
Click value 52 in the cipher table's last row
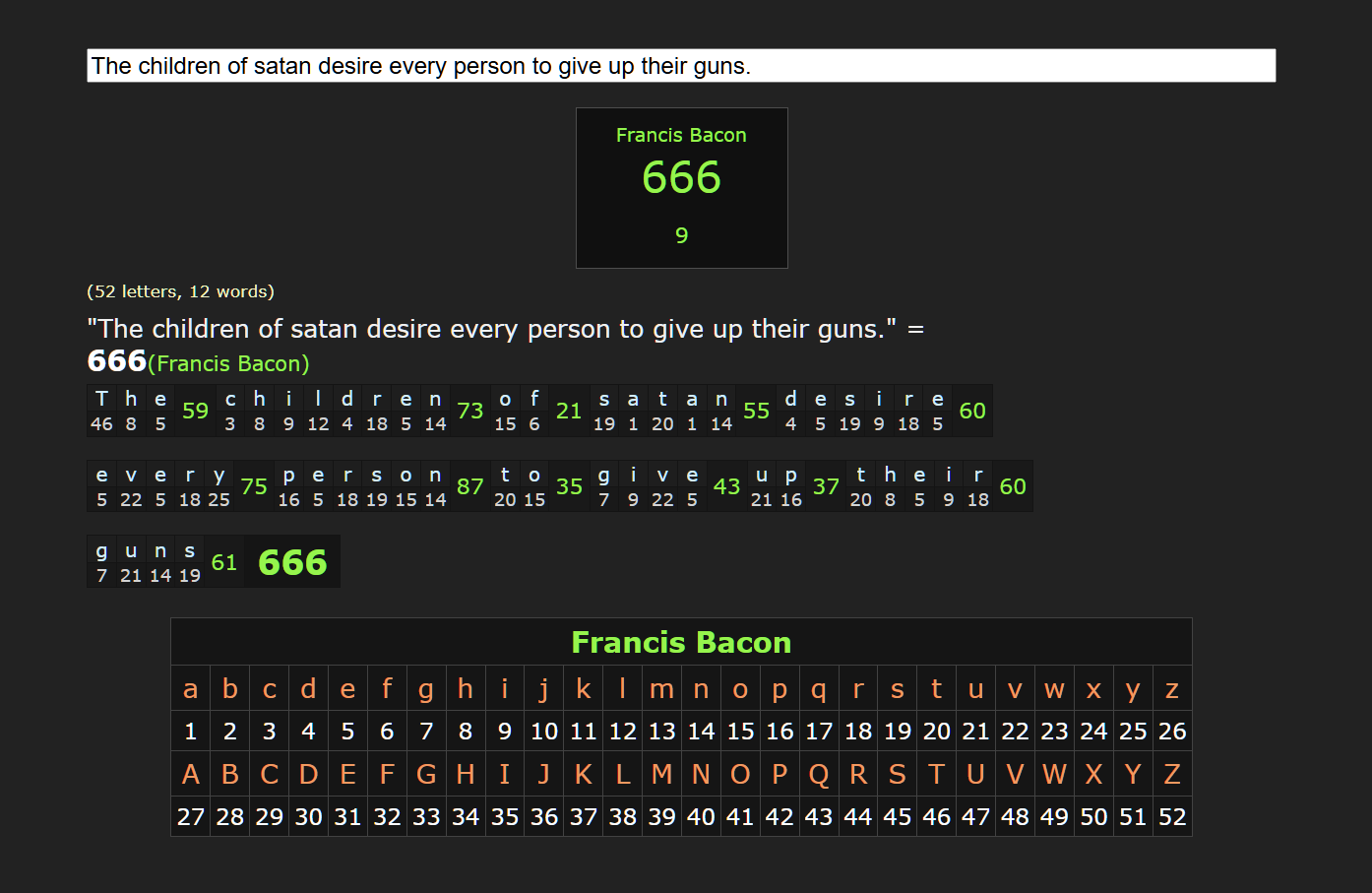tap(1172, 817)
